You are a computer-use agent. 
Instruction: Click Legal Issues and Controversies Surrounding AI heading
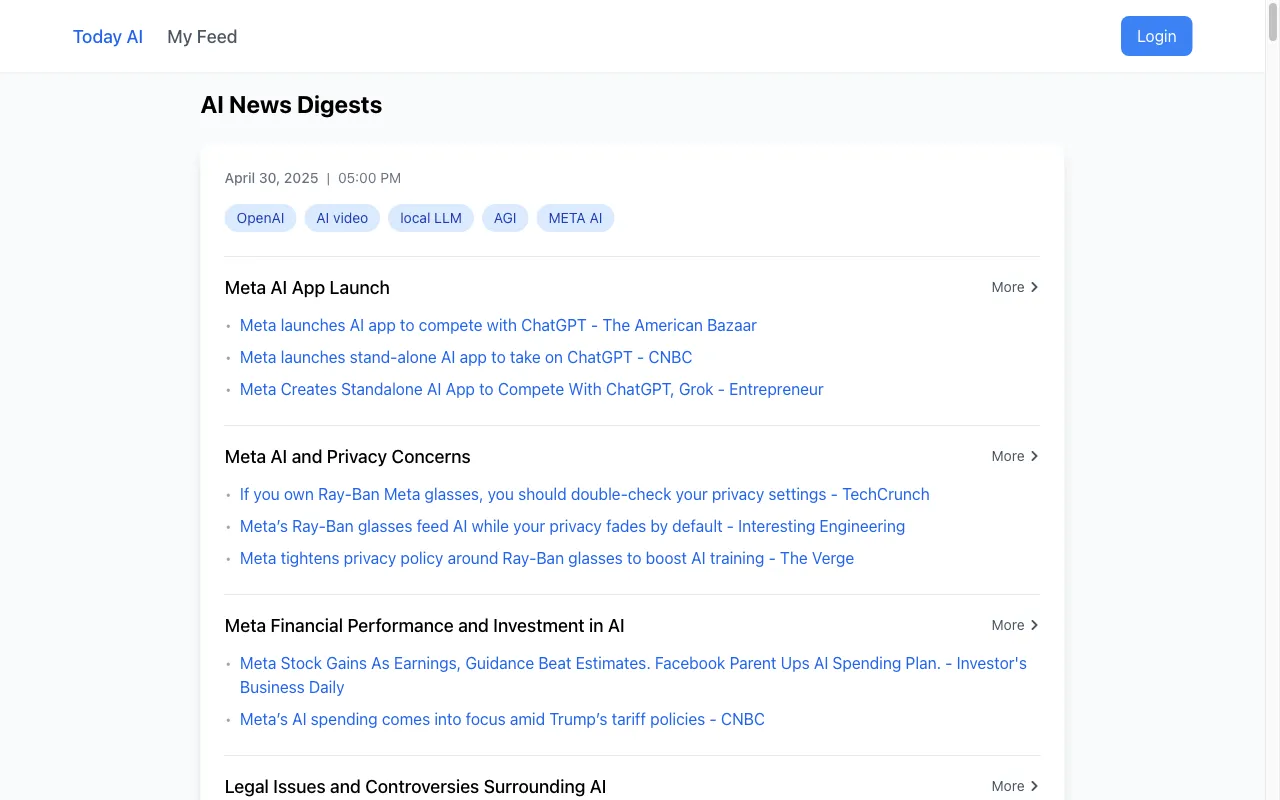click(415, 787)
